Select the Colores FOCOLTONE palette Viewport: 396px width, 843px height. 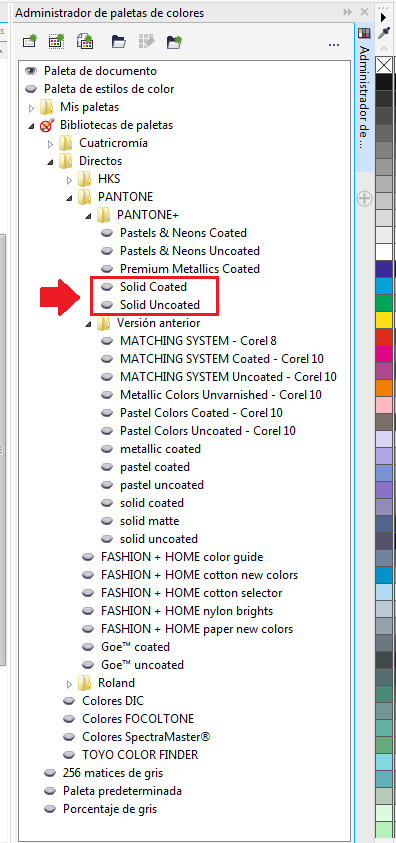[138, 719]
